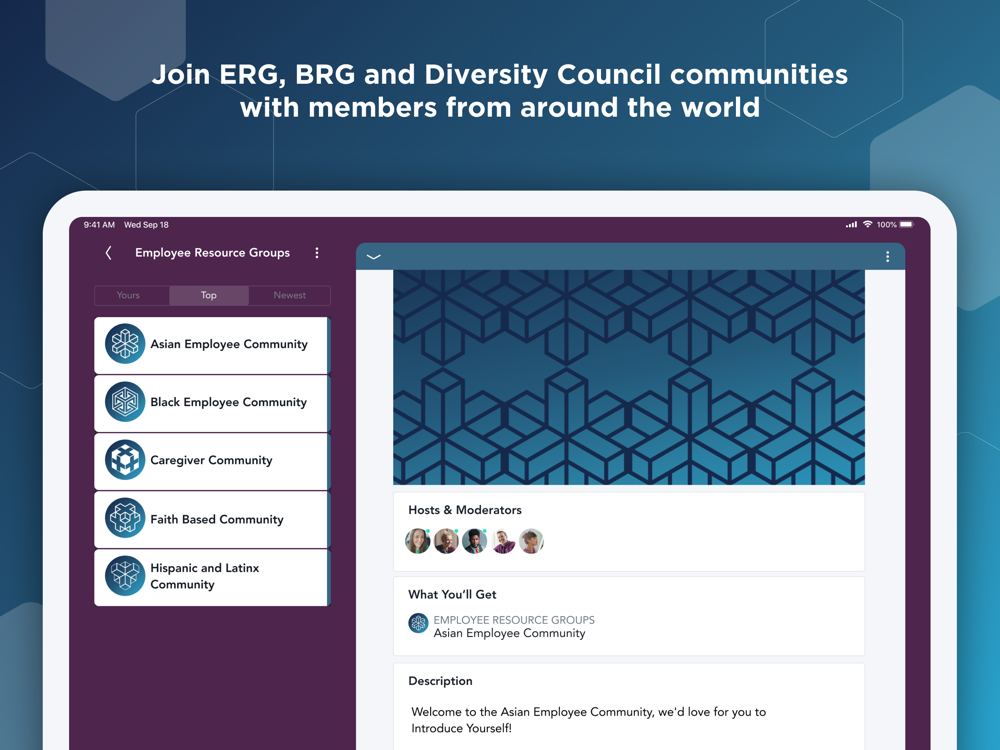Open the Asian Employee Community row

tap(212, 345)
